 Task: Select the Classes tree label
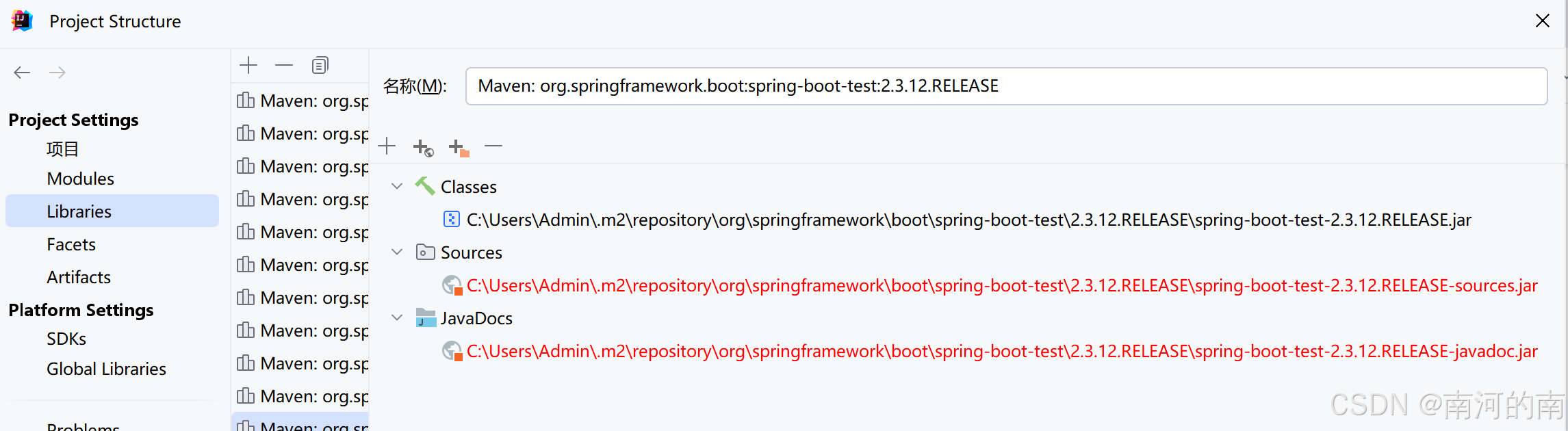point(469,187)
